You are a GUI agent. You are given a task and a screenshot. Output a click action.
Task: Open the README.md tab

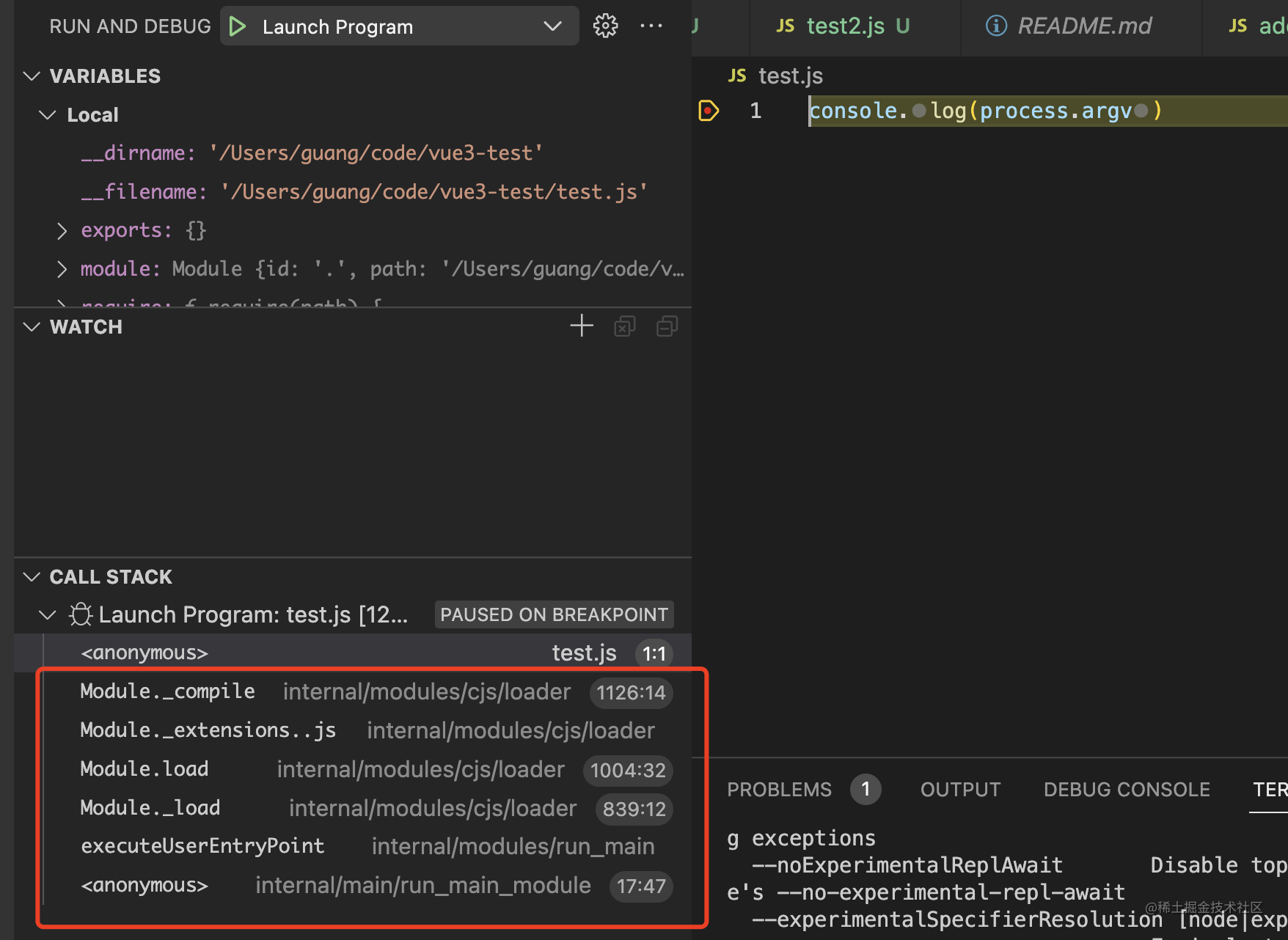[1070, 27]
